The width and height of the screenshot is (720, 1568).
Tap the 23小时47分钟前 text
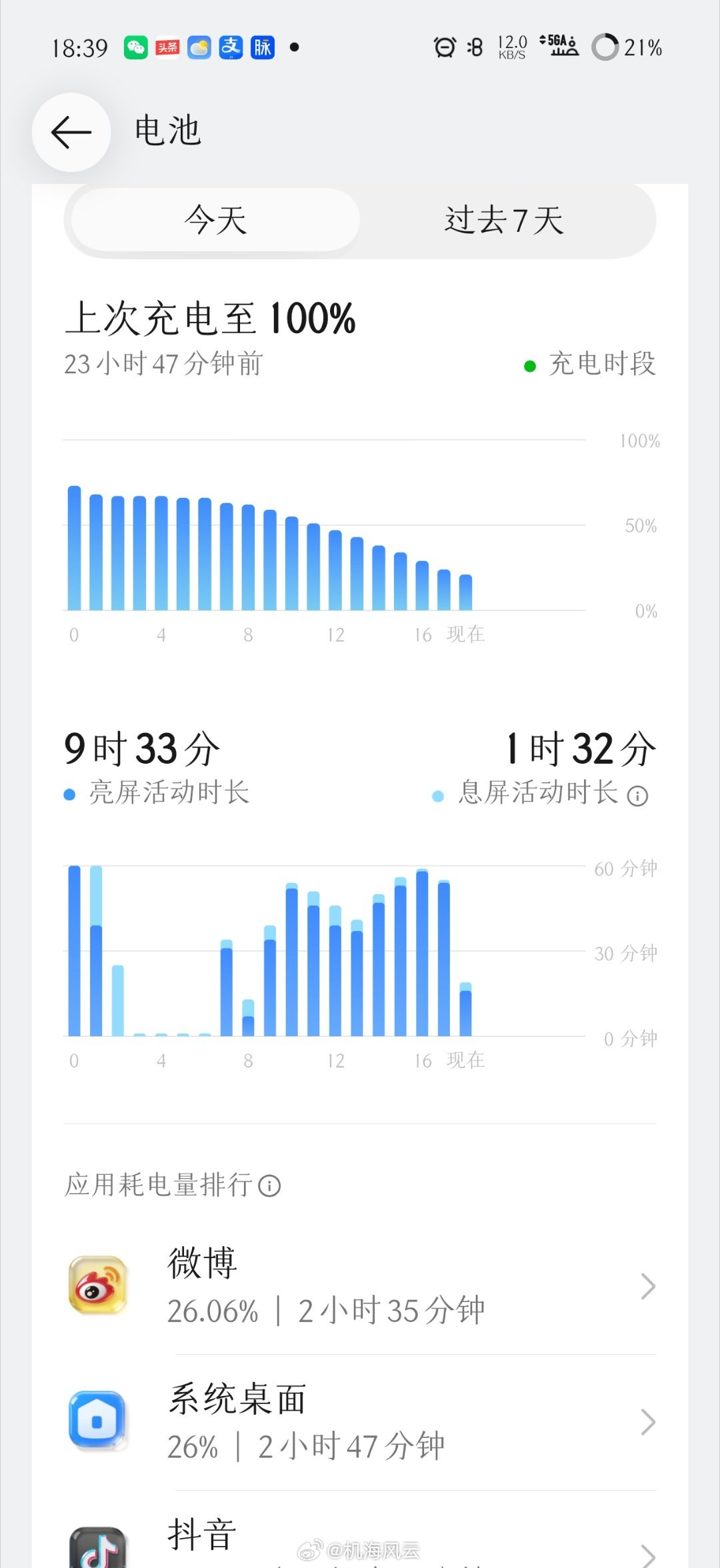163,365
